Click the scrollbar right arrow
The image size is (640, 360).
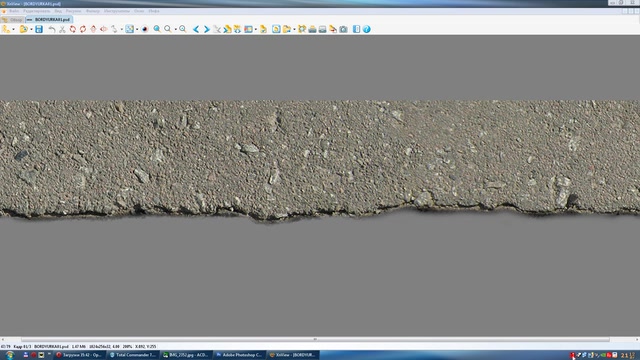(637, 339)
